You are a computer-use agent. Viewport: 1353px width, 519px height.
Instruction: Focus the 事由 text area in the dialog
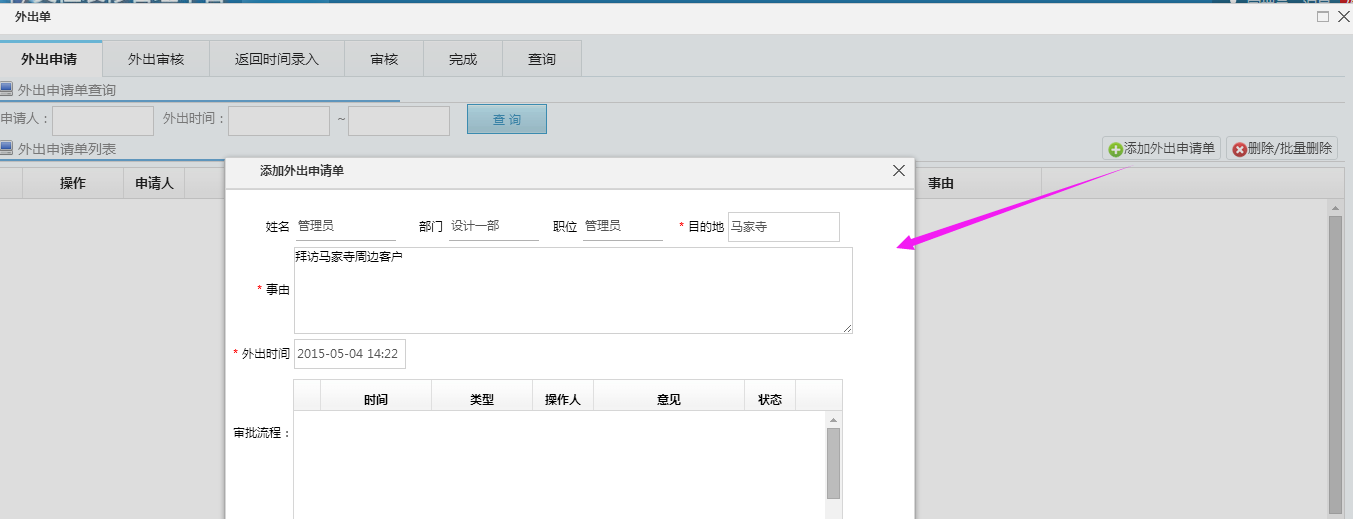pos(572,290)
